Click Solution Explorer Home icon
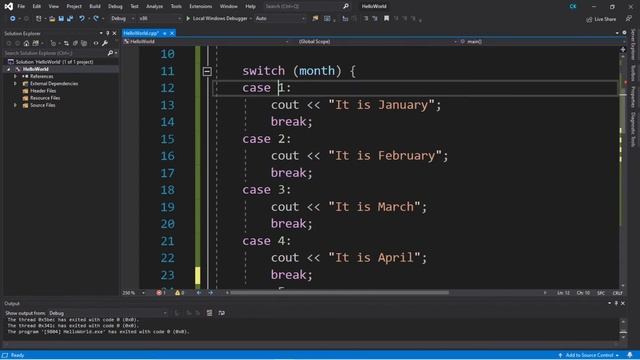The width and height of the screenshot is (640, 360). point(26,43)
